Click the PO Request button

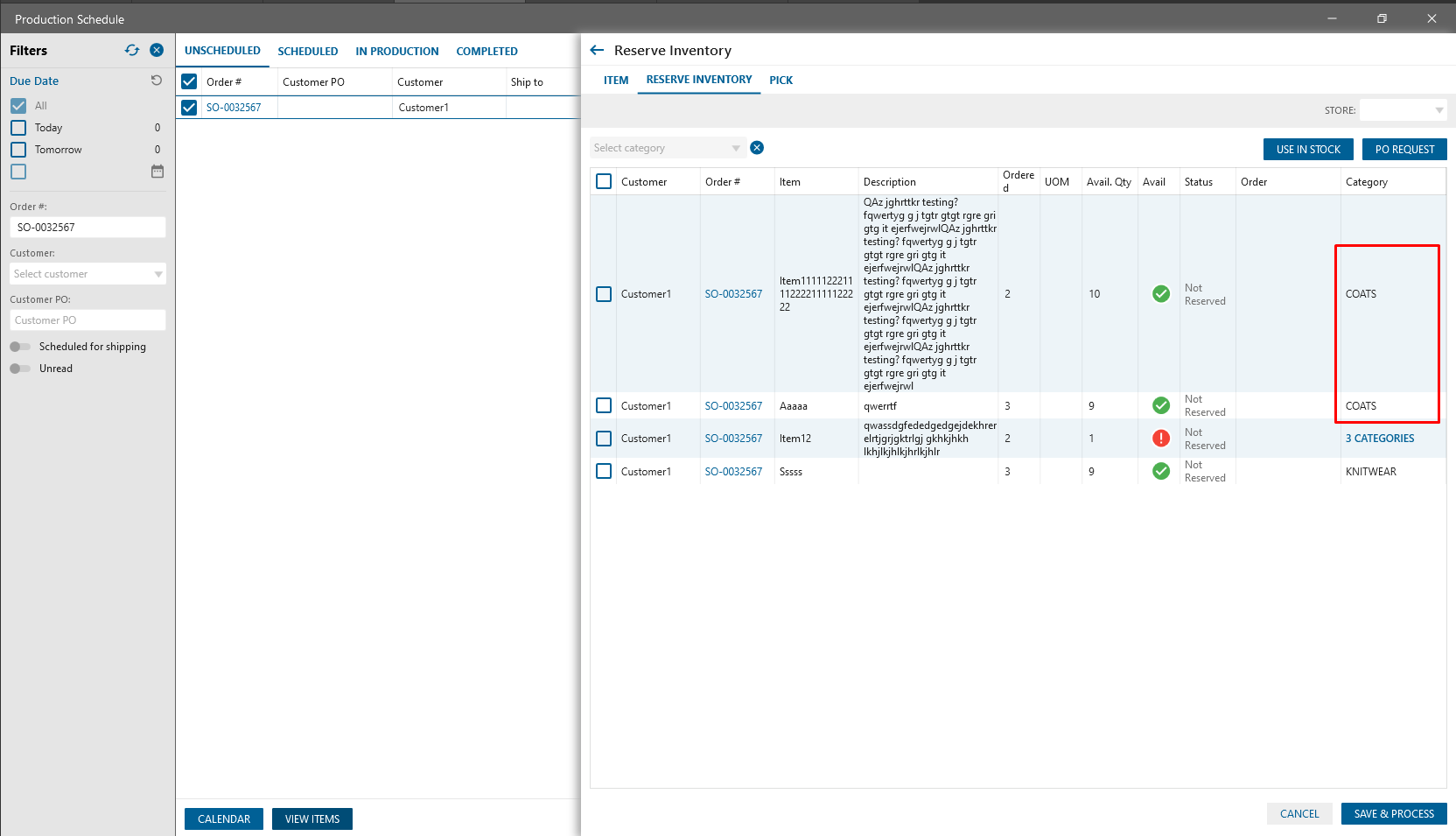pos(1404,150)
